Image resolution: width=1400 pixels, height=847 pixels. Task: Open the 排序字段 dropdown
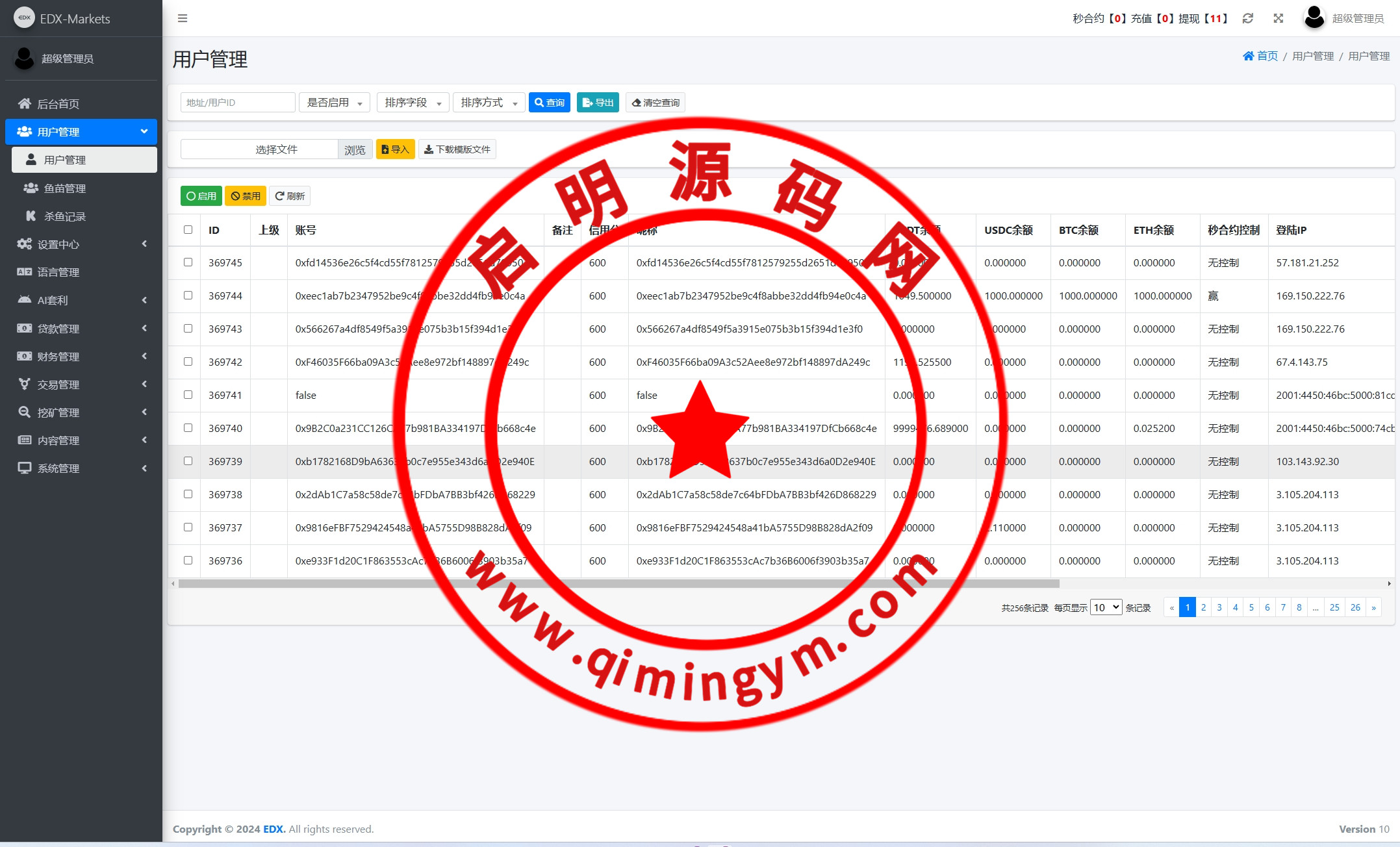tap(413, 103)
